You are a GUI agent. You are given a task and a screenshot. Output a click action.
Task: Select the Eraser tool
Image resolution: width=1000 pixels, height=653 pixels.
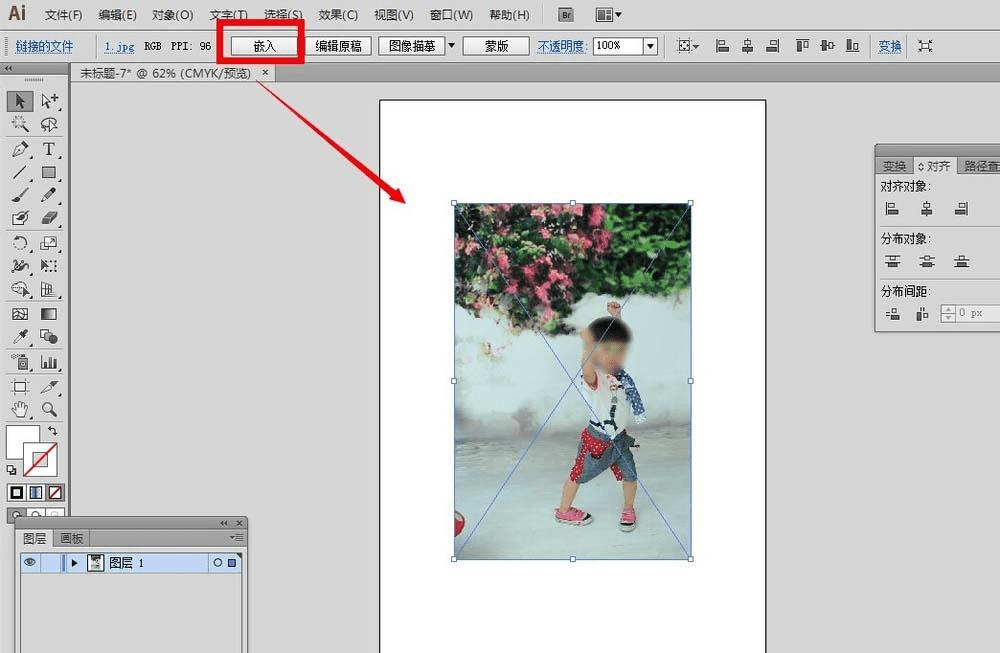pyautogui.click(x=49, y=218)
